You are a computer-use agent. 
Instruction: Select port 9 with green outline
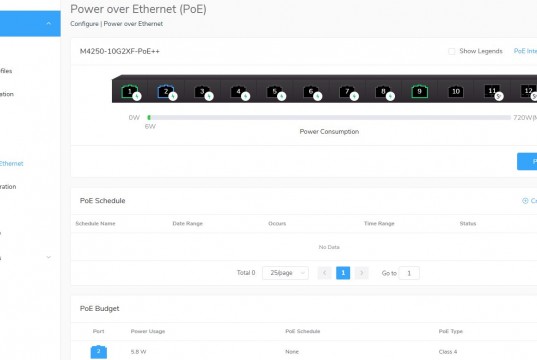[420, 91]
